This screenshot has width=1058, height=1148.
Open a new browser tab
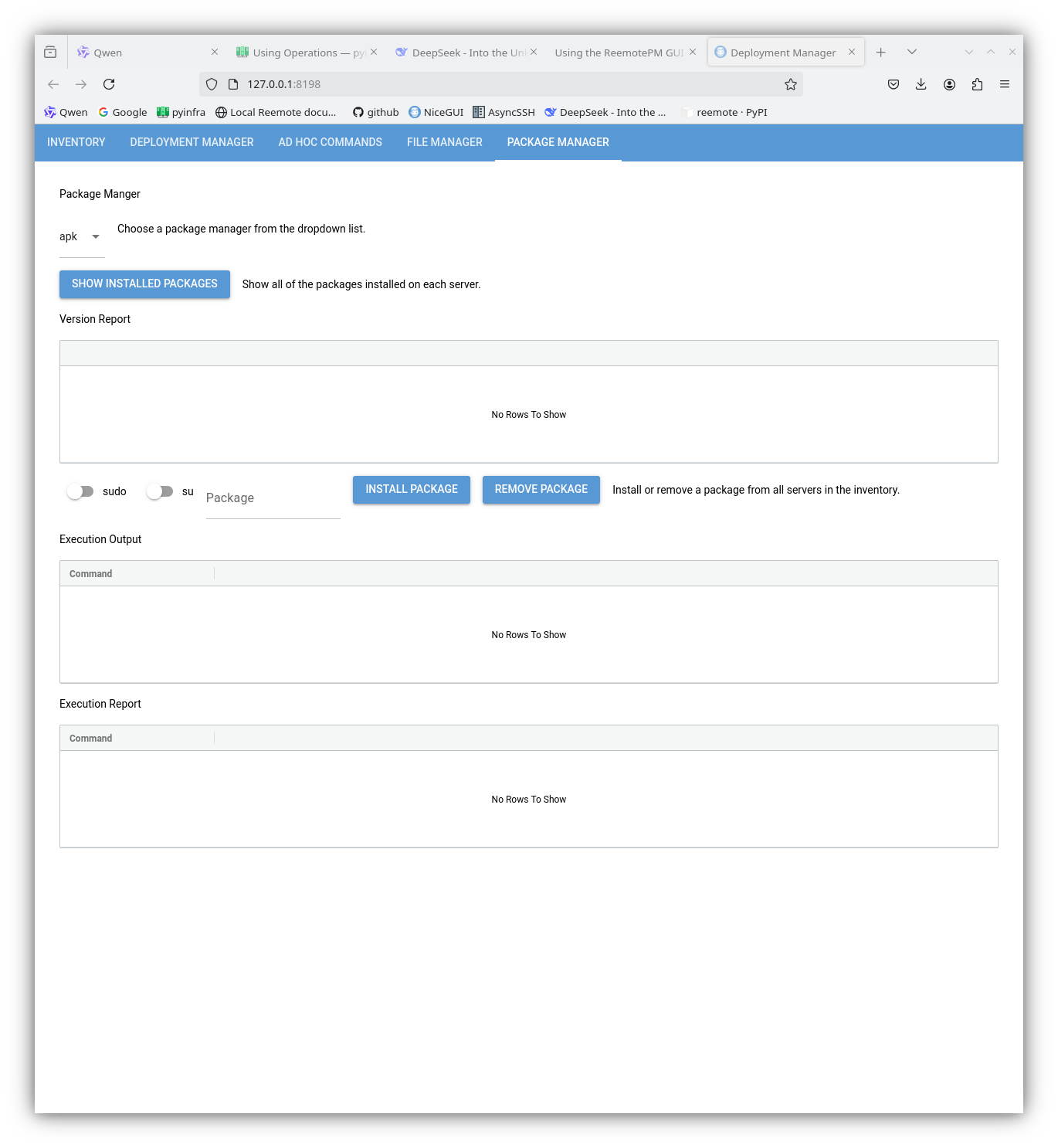(x=880, y=53)
